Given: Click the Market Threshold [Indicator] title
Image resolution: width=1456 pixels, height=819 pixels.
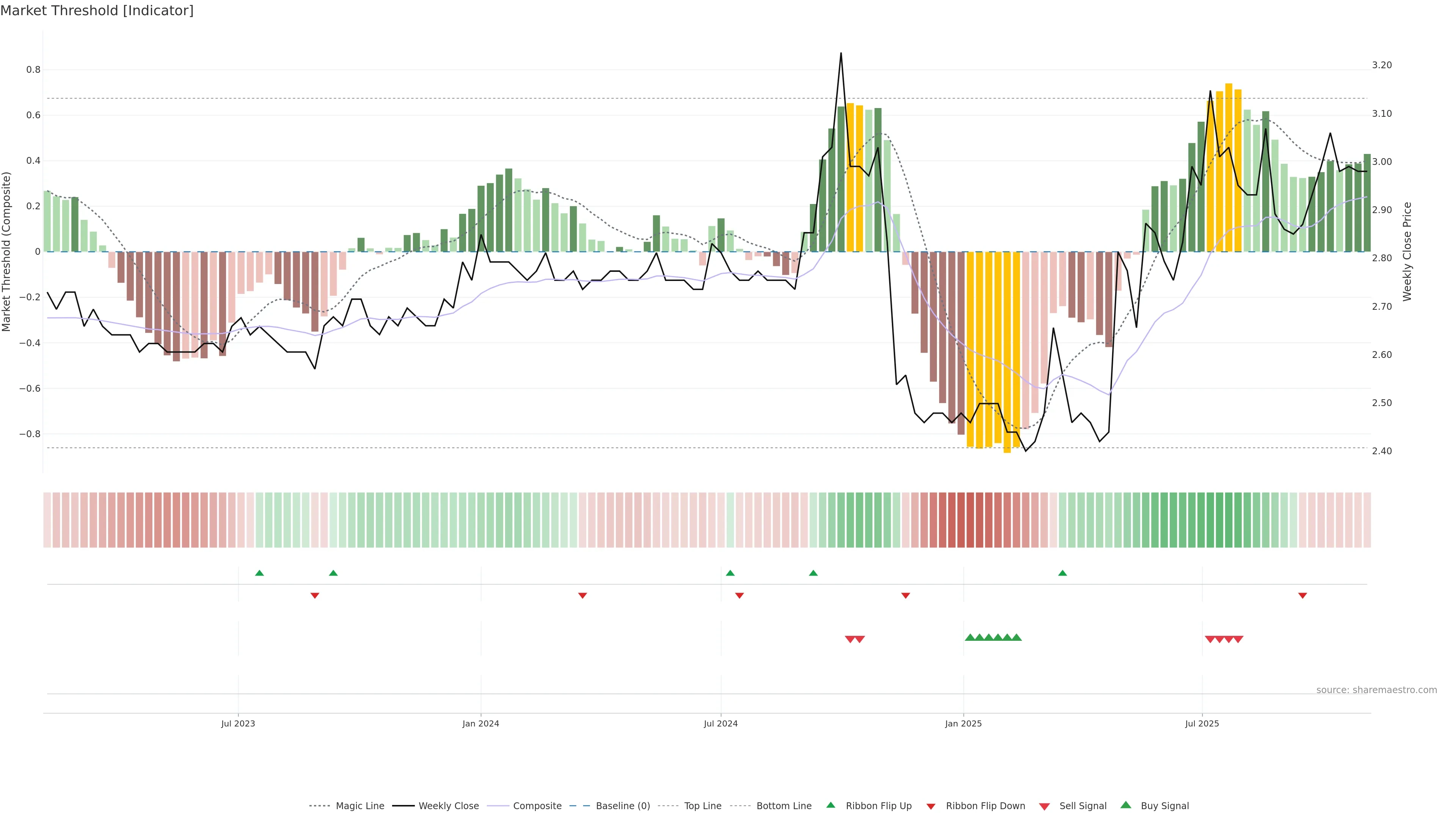Looking at the screenshot, I should (97, 11).
